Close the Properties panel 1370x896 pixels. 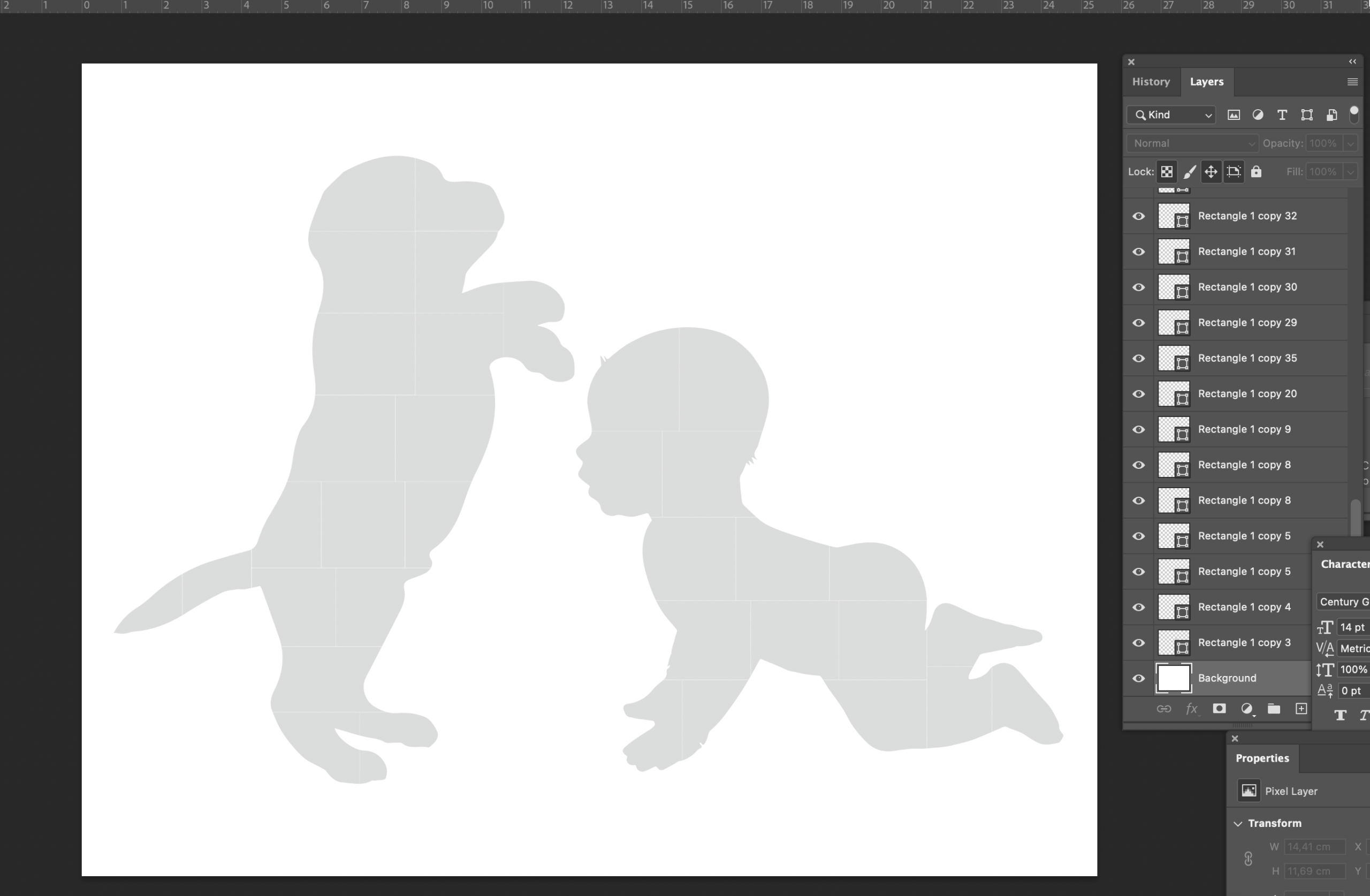point(1235,738)
